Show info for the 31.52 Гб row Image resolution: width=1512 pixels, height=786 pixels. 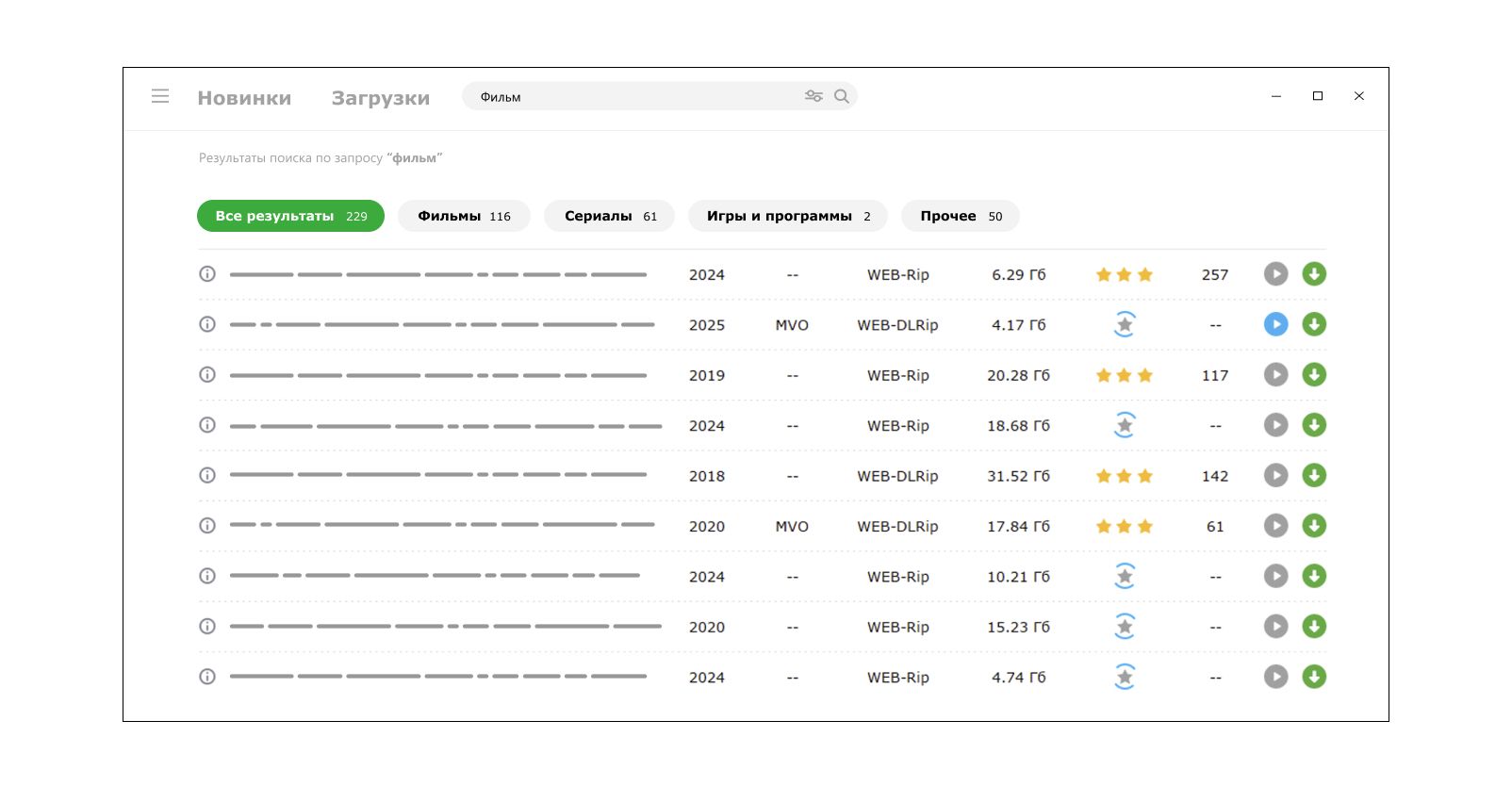pos(207,476)
